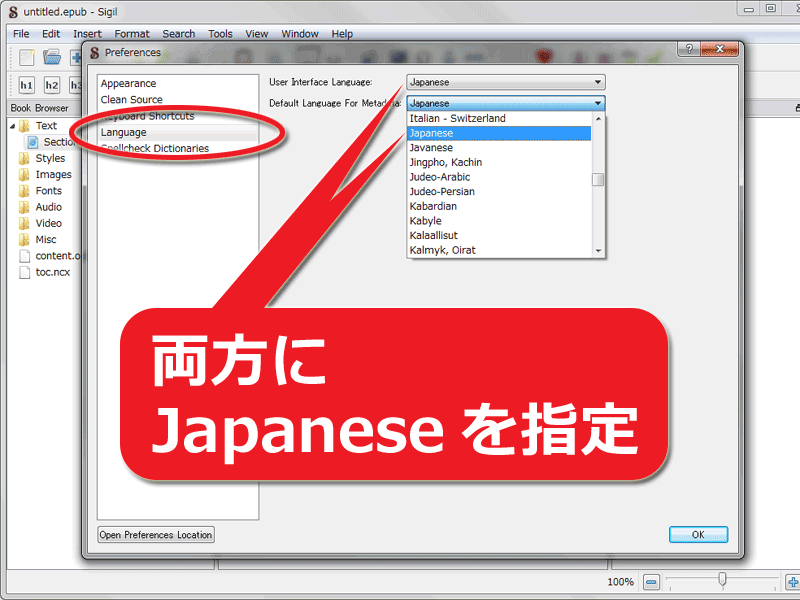Apply the h1 heading style
The height and width of the screenshot is (600, 800).
(x=25, y=84)
